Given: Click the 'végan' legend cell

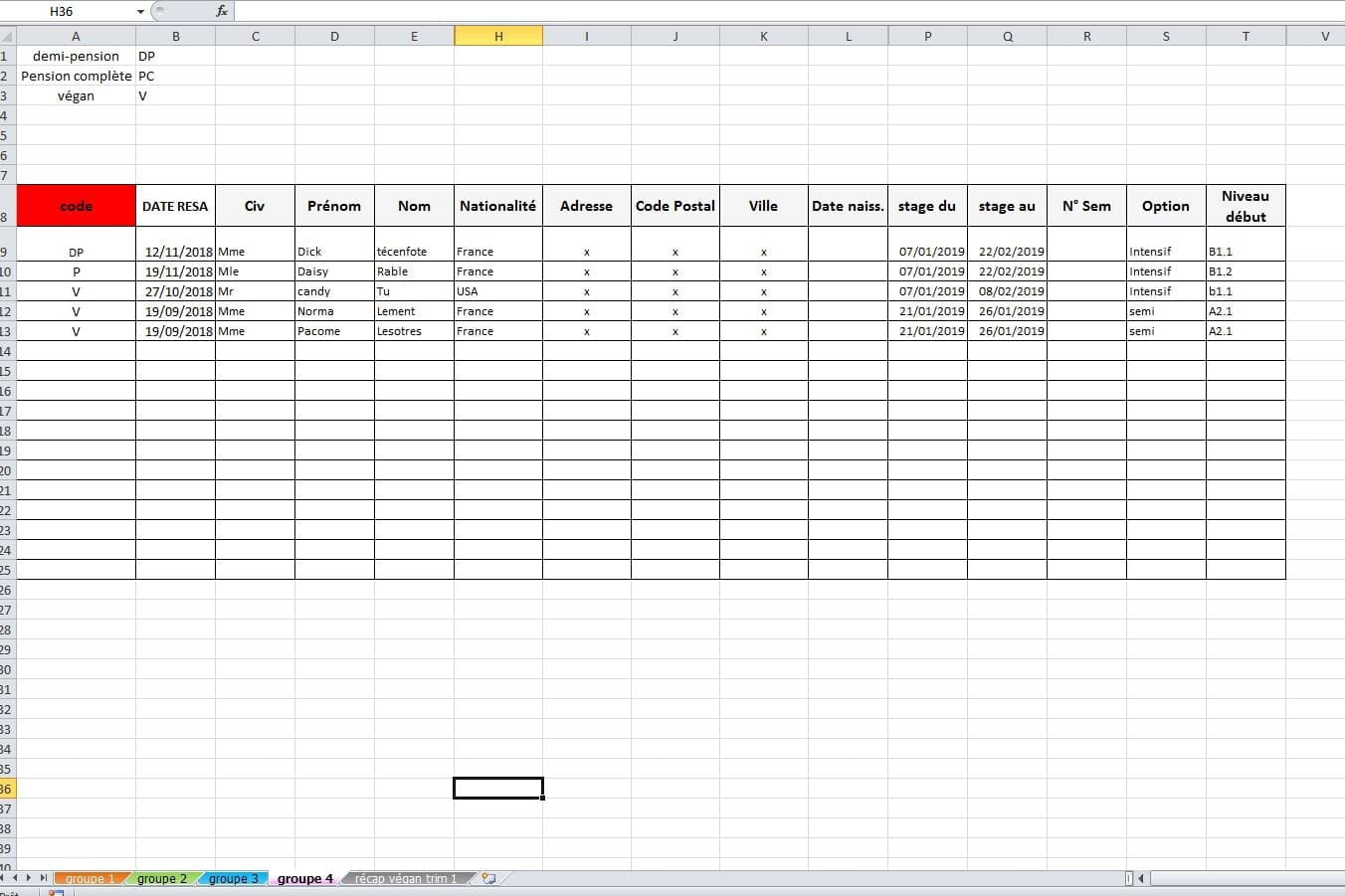Looking at the screenshot, I should [76, 95].
